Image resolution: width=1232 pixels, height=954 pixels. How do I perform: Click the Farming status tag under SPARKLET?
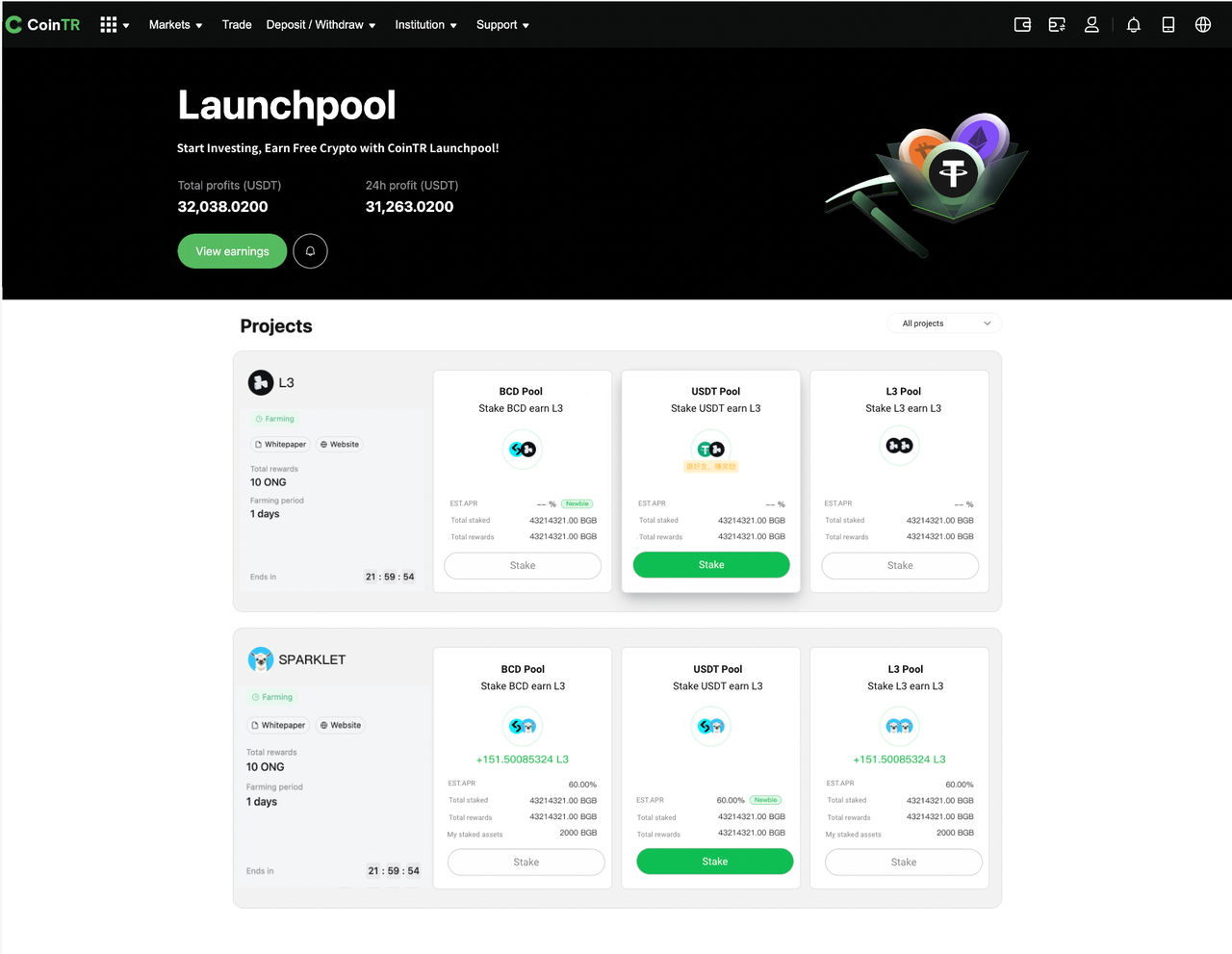tap(272, 697)
